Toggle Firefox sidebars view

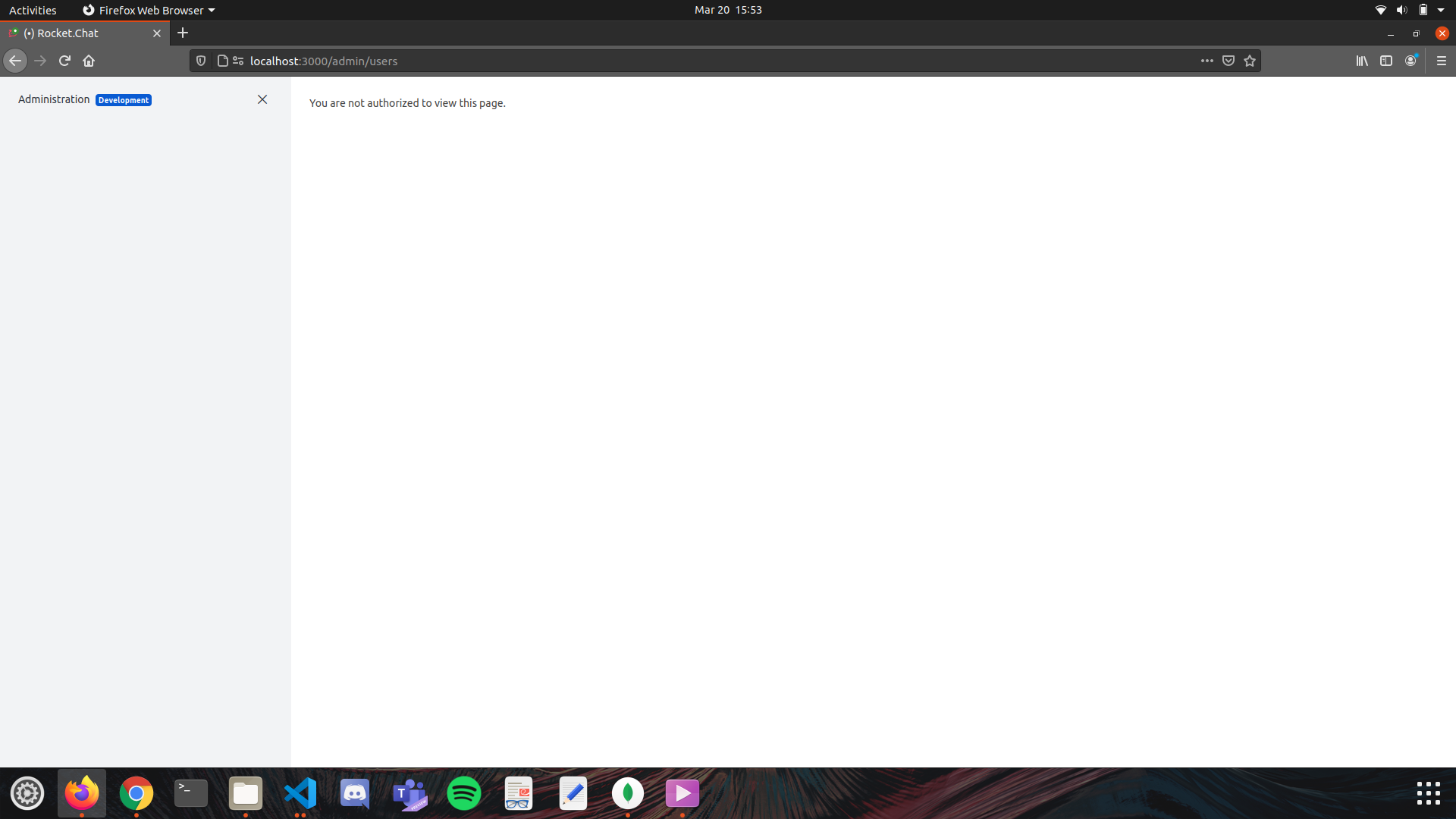pyautogui.click(x=1386, y=61)
